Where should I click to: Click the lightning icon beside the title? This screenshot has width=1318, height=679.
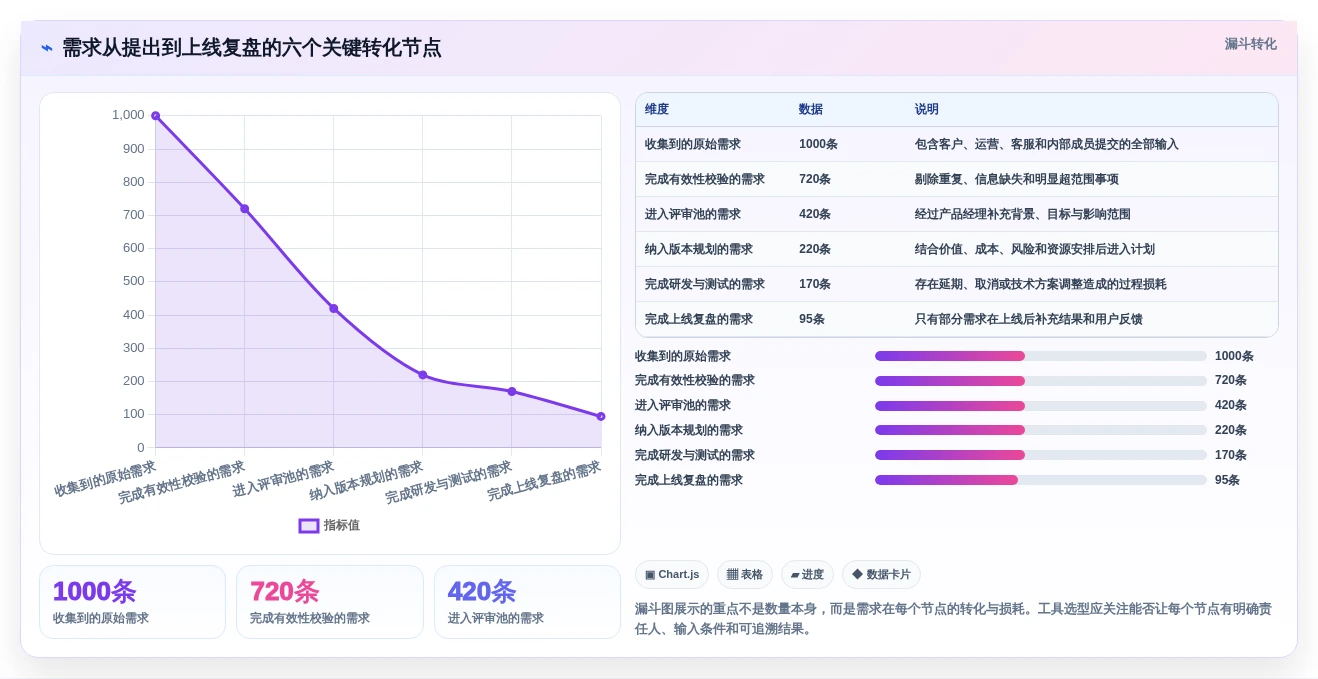47,48
